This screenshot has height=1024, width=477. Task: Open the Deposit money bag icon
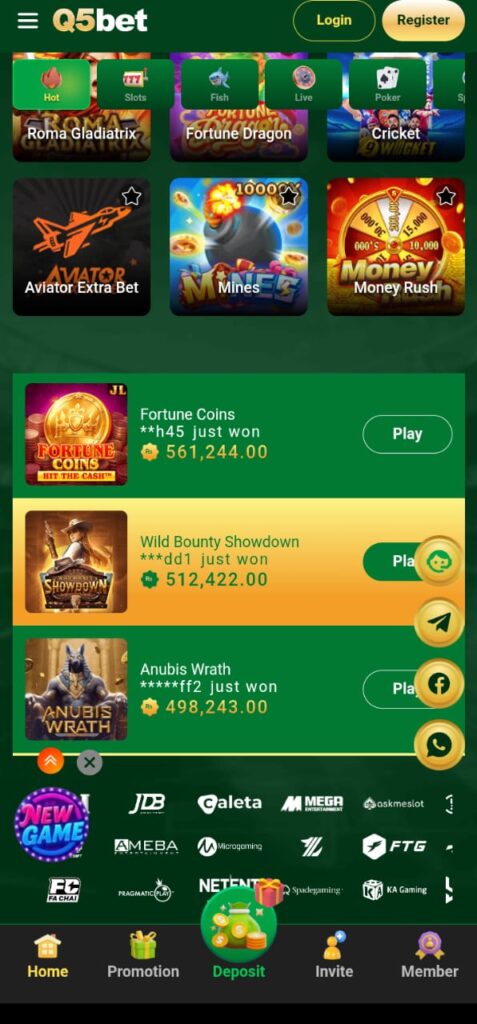[x=238, y=925]
